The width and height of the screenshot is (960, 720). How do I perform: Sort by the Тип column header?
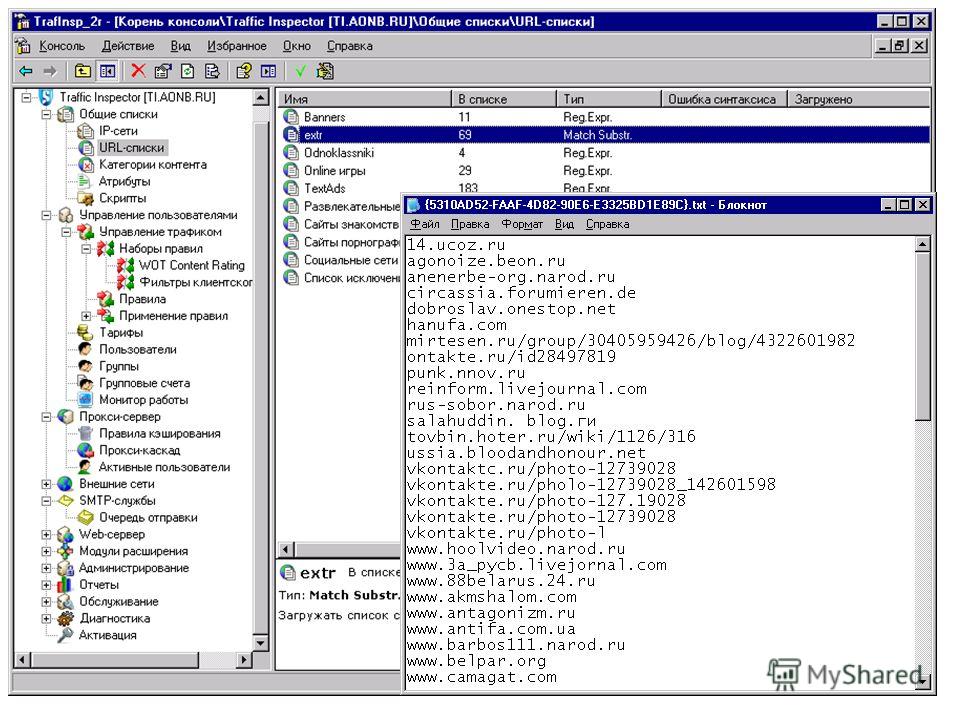pos(610,99)
